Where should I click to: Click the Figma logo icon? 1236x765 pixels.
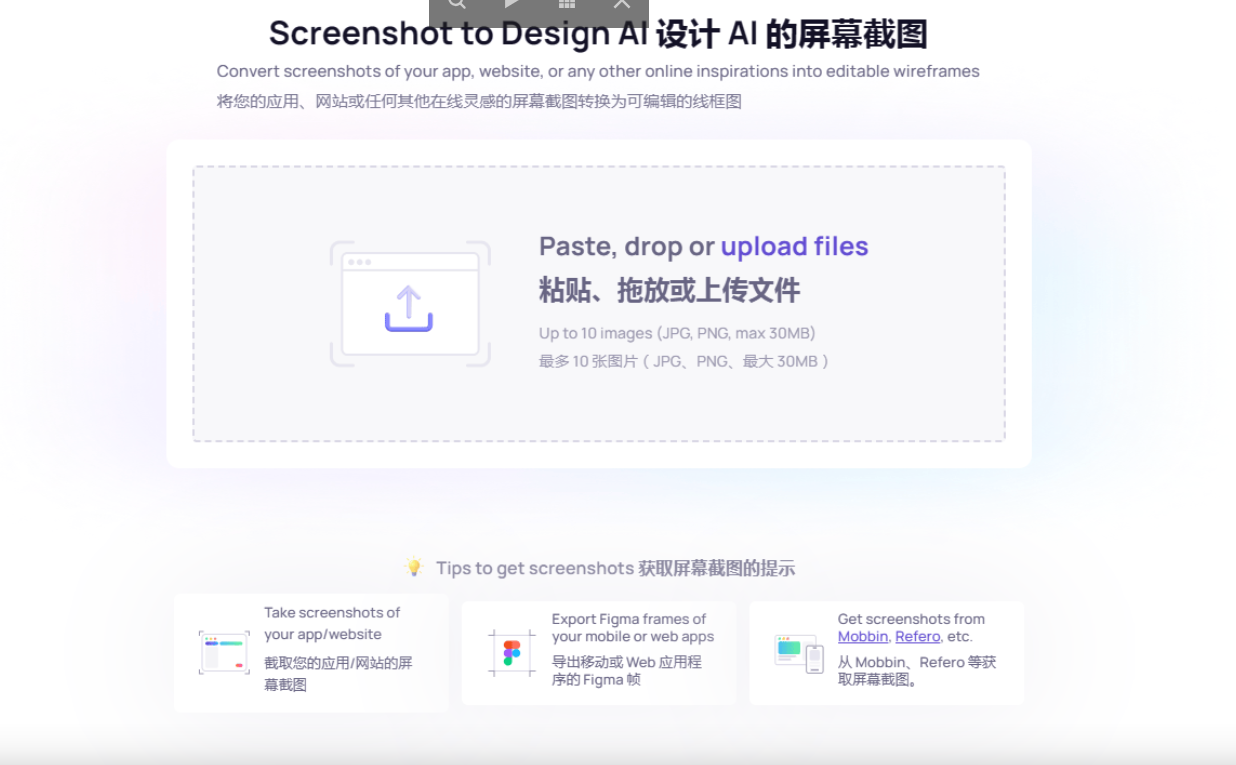coord(511,652)
